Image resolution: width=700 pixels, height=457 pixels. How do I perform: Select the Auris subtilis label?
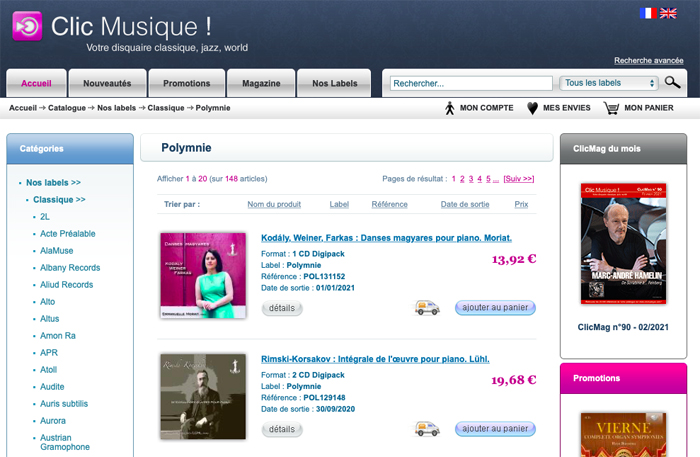point(64,403)
